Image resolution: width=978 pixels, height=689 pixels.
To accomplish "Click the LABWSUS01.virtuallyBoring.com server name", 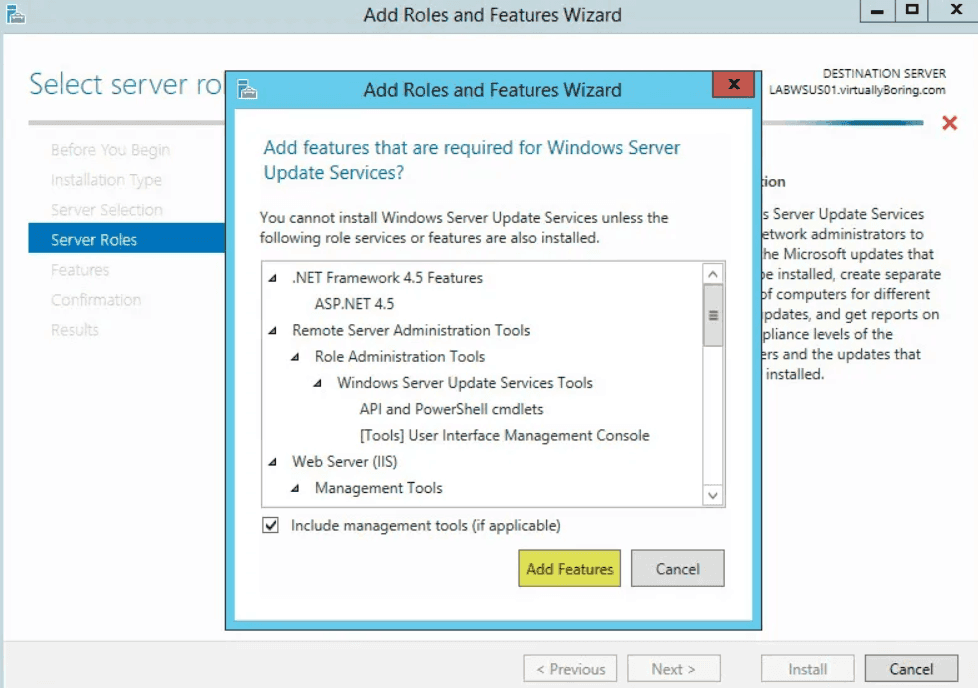I will point(857,90).
